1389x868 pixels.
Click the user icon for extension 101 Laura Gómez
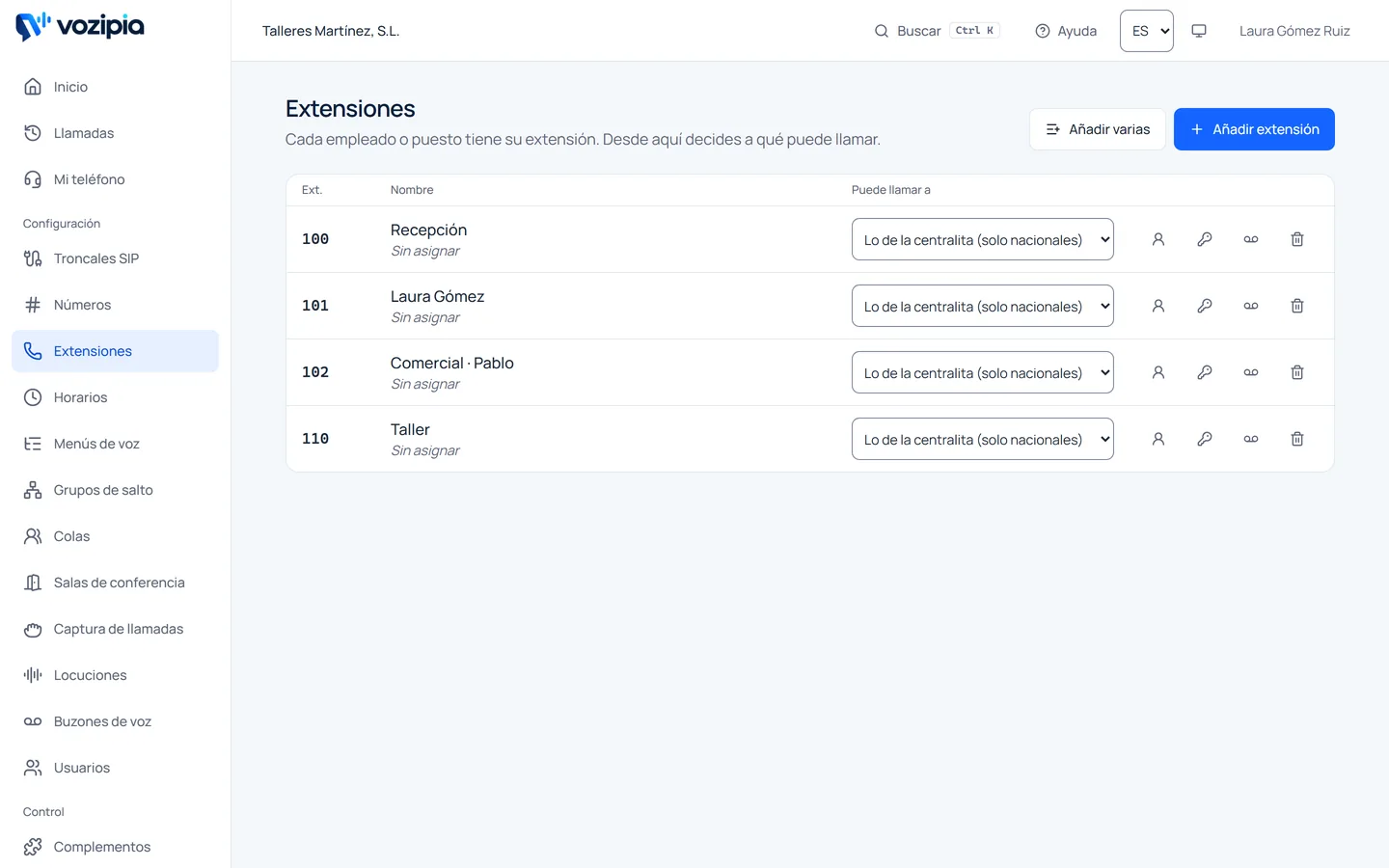pyautogui.click(x=1158, y=306)
